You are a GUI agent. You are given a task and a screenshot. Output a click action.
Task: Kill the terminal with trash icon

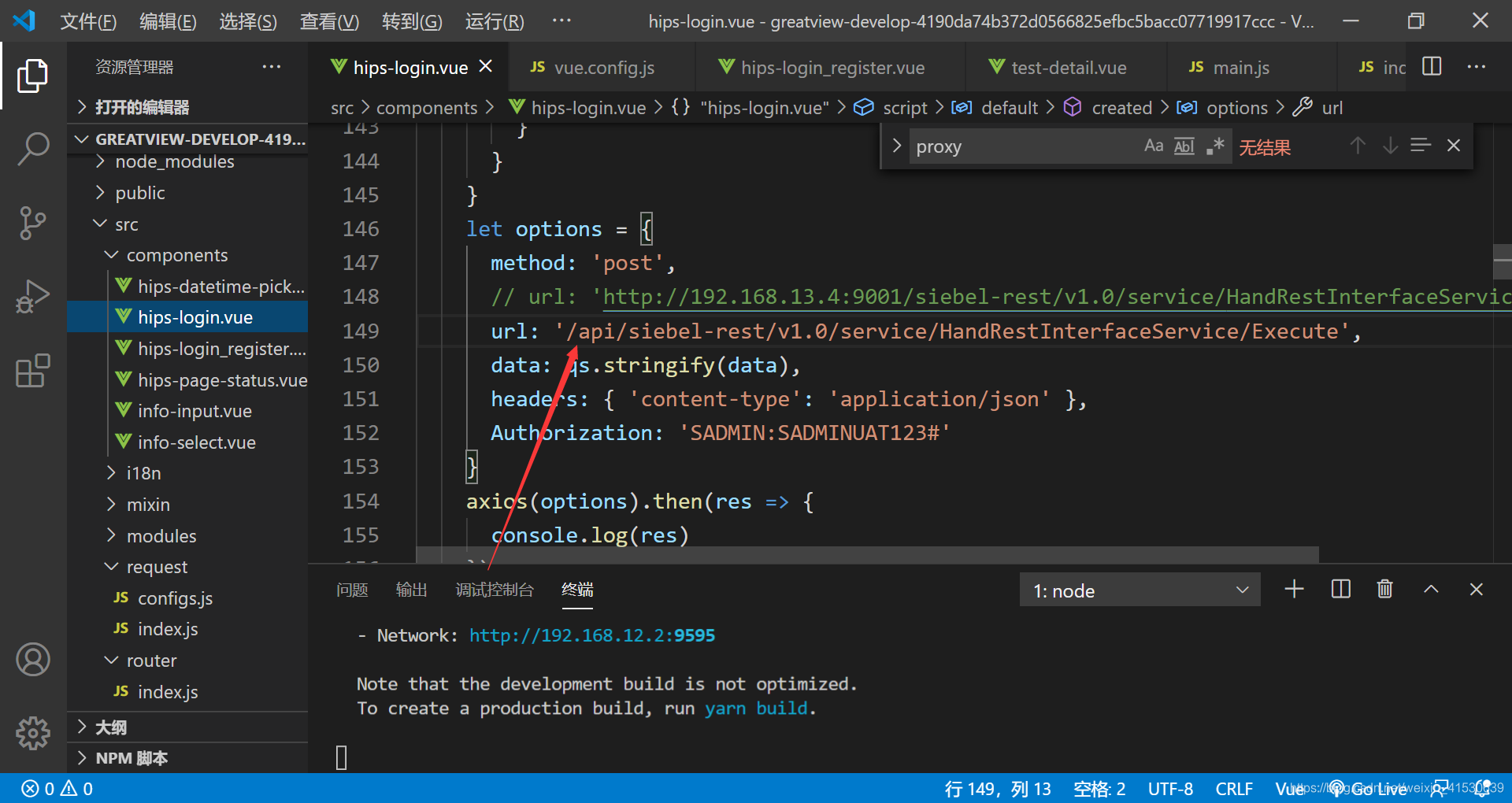[x=1385, y=589]
